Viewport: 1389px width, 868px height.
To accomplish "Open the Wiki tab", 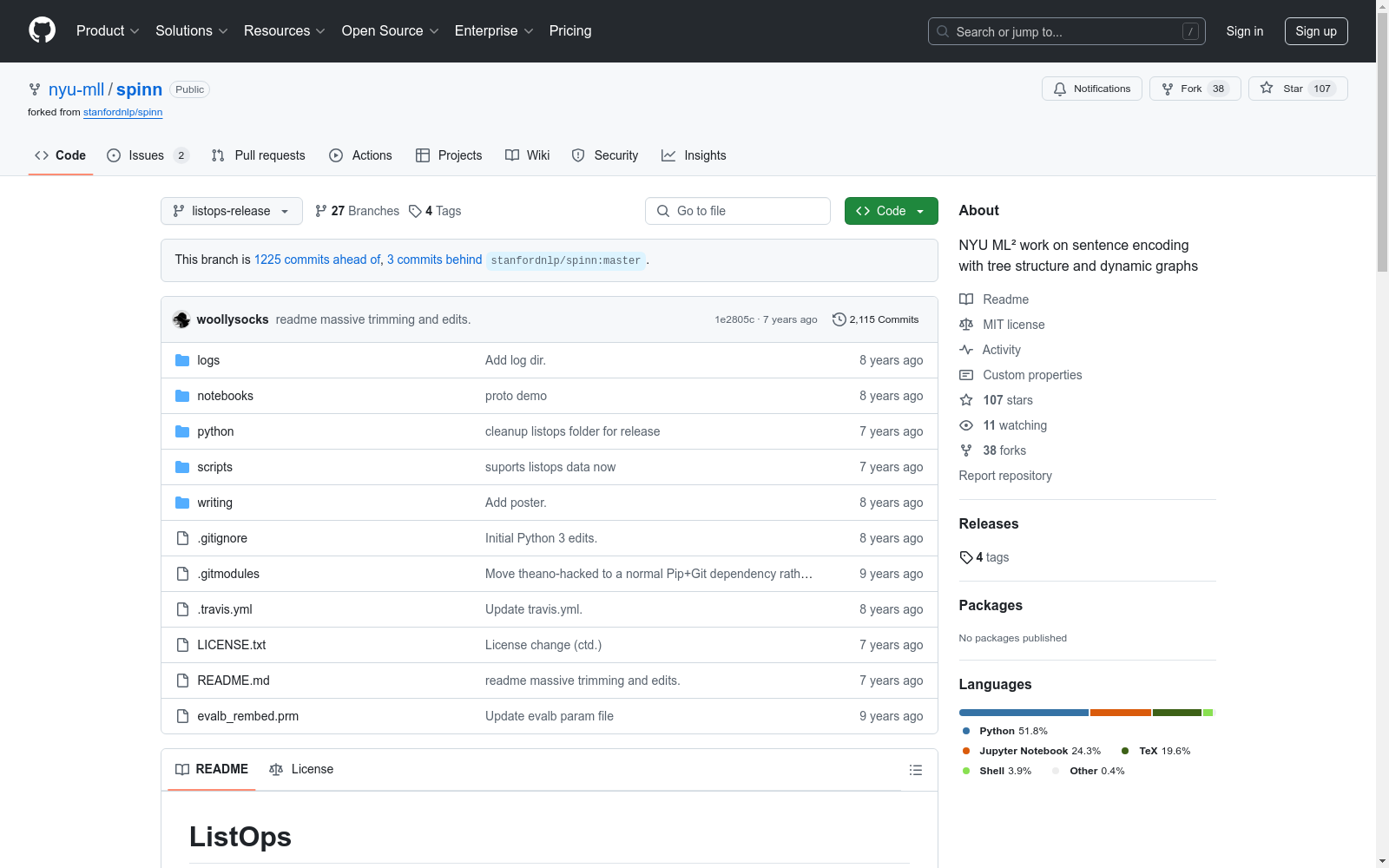I will 528,155.
